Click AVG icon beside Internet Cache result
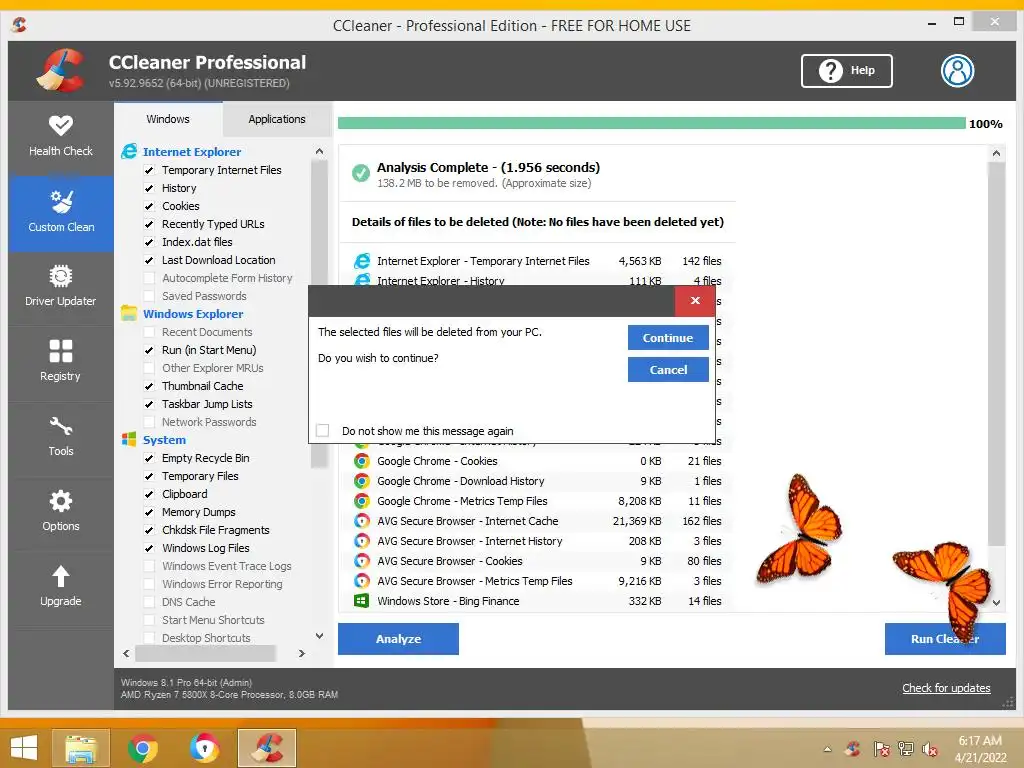 [x=361, y=521]
